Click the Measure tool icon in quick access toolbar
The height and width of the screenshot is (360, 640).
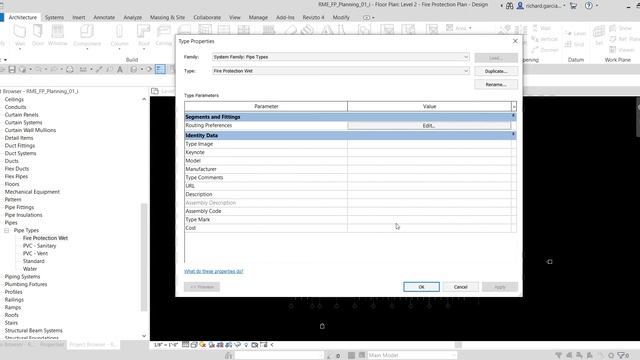pyautogui.click(x=83, y=70)
